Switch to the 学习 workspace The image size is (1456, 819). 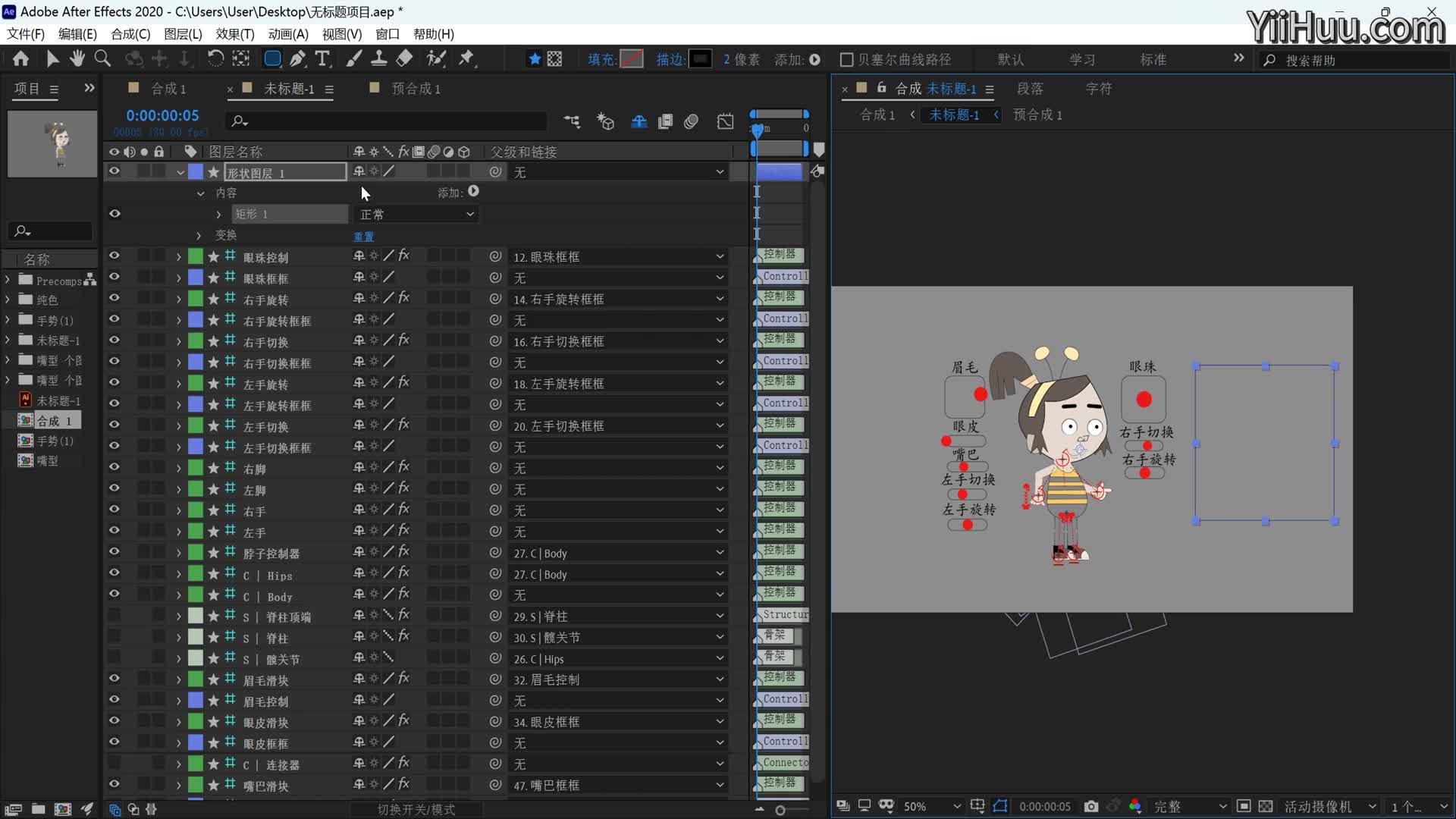1082,60
